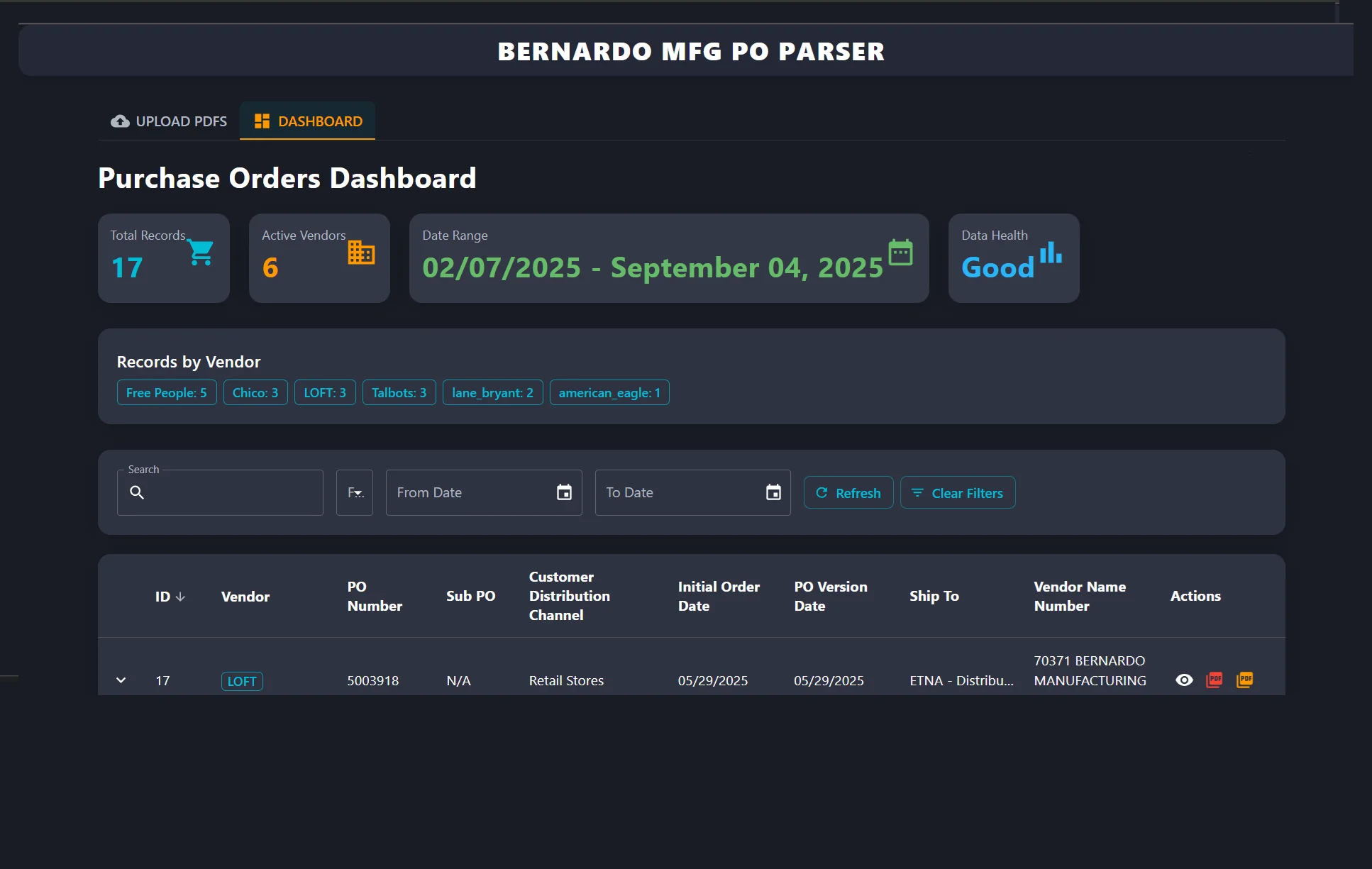Image resolution: width=1372 pixels, height=869 pixels.
Task: Sort by PO Version Date header
Action: 831,597
